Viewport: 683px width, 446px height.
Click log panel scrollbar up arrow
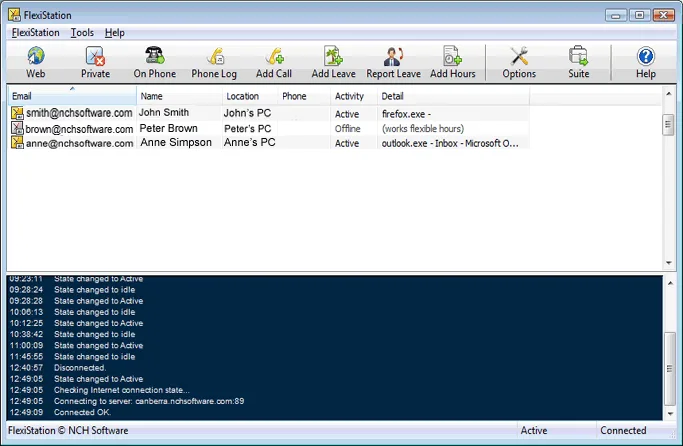point(670,283)
